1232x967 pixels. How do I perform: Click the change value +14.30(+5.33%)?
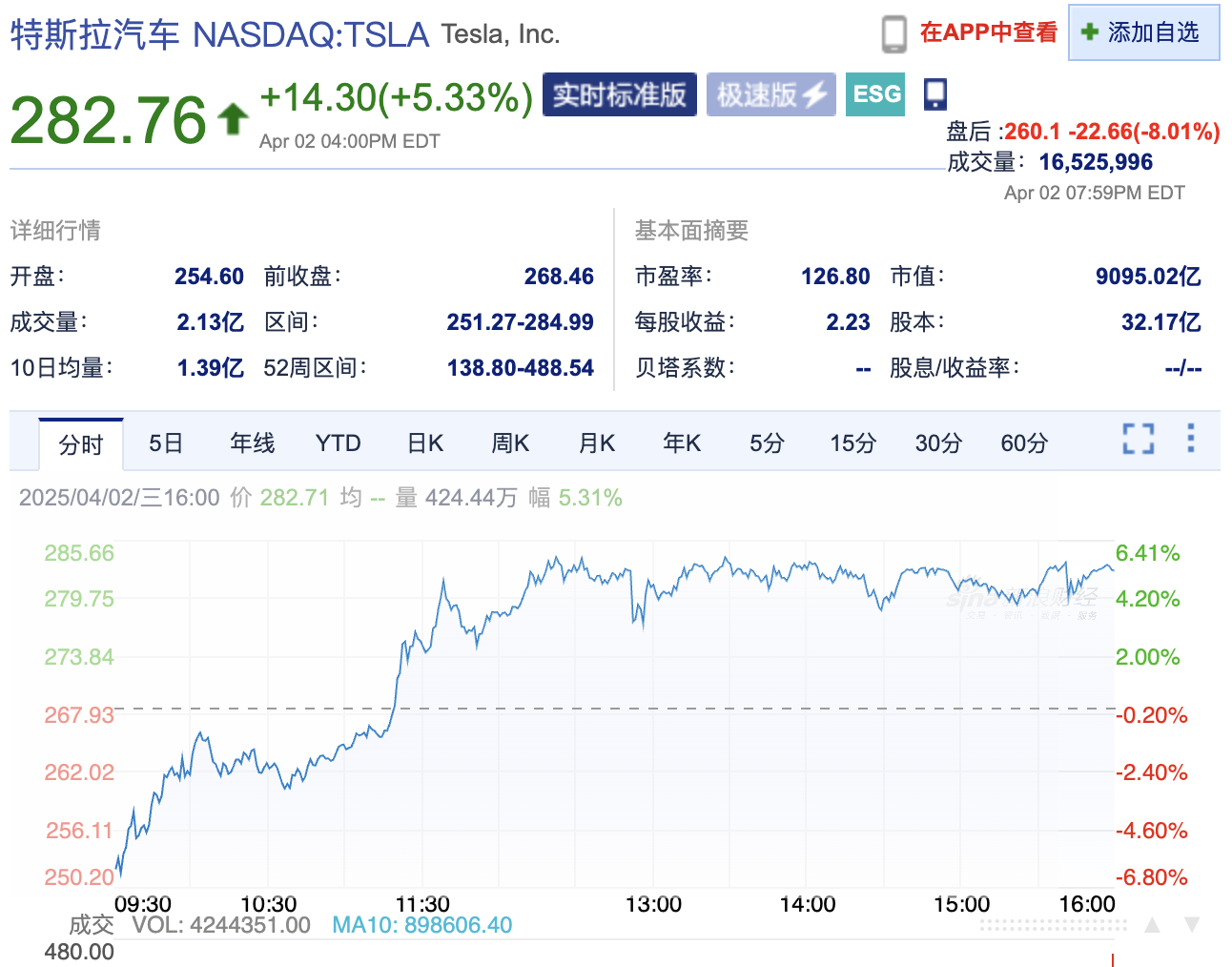[x=396, y=97]
